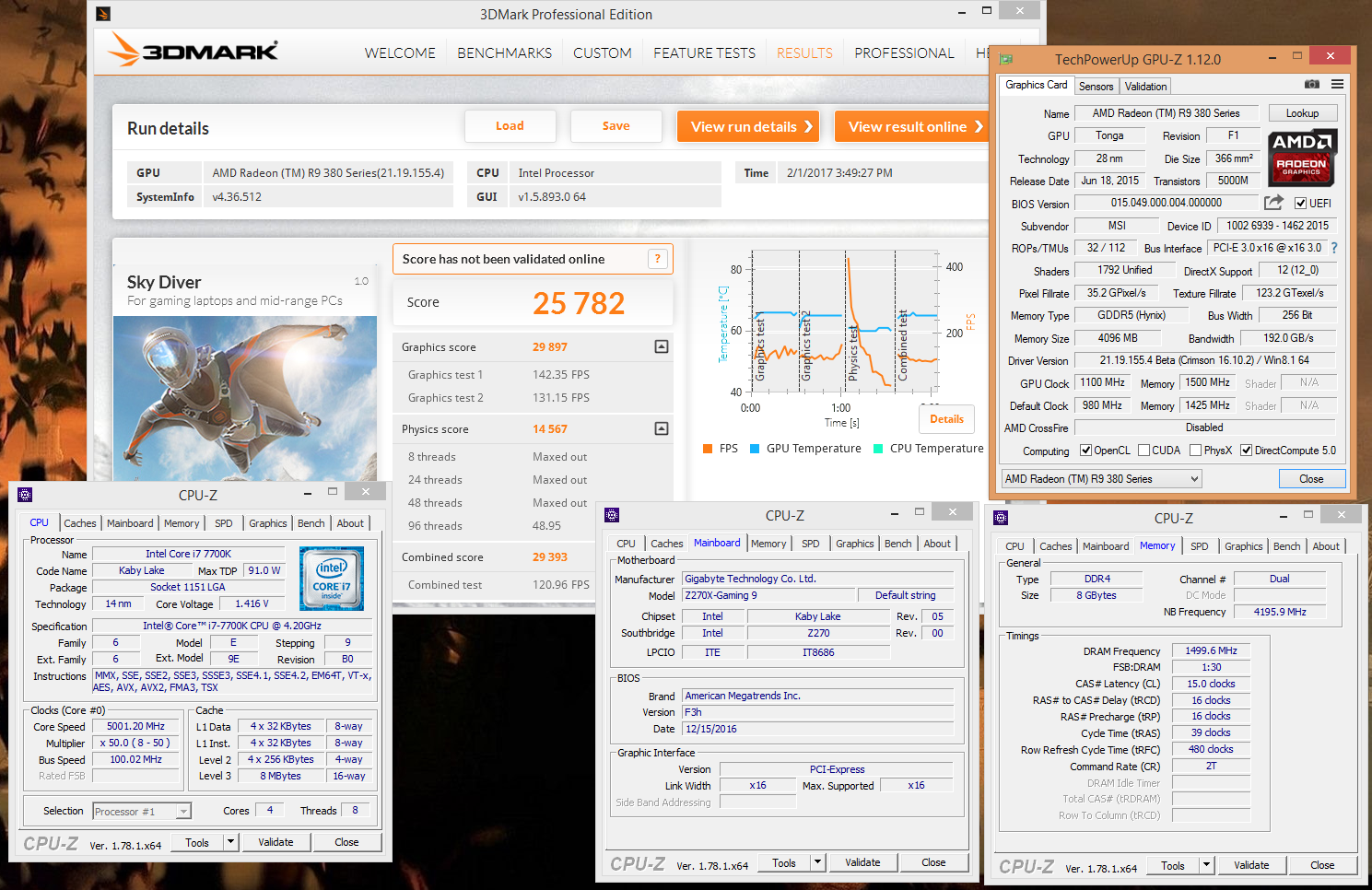Open Caches tab in CPU-Z CPU window
Image resolution: width=1372 pixels, height=890 pixels.
(x=80, y=523)
